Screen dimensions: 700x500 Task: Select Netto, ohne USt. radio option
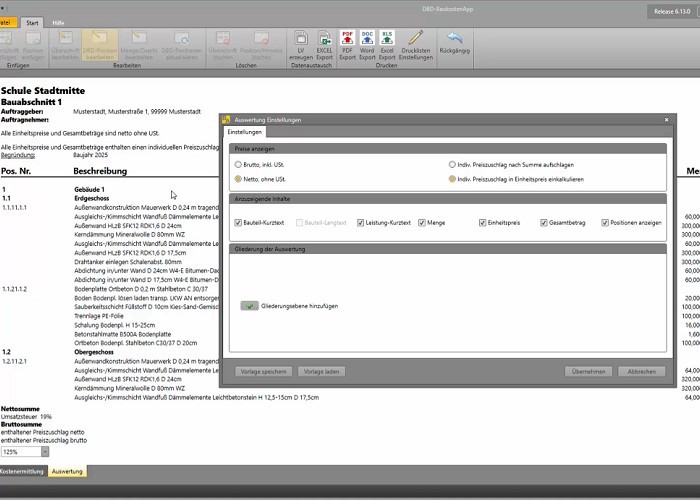238,179
